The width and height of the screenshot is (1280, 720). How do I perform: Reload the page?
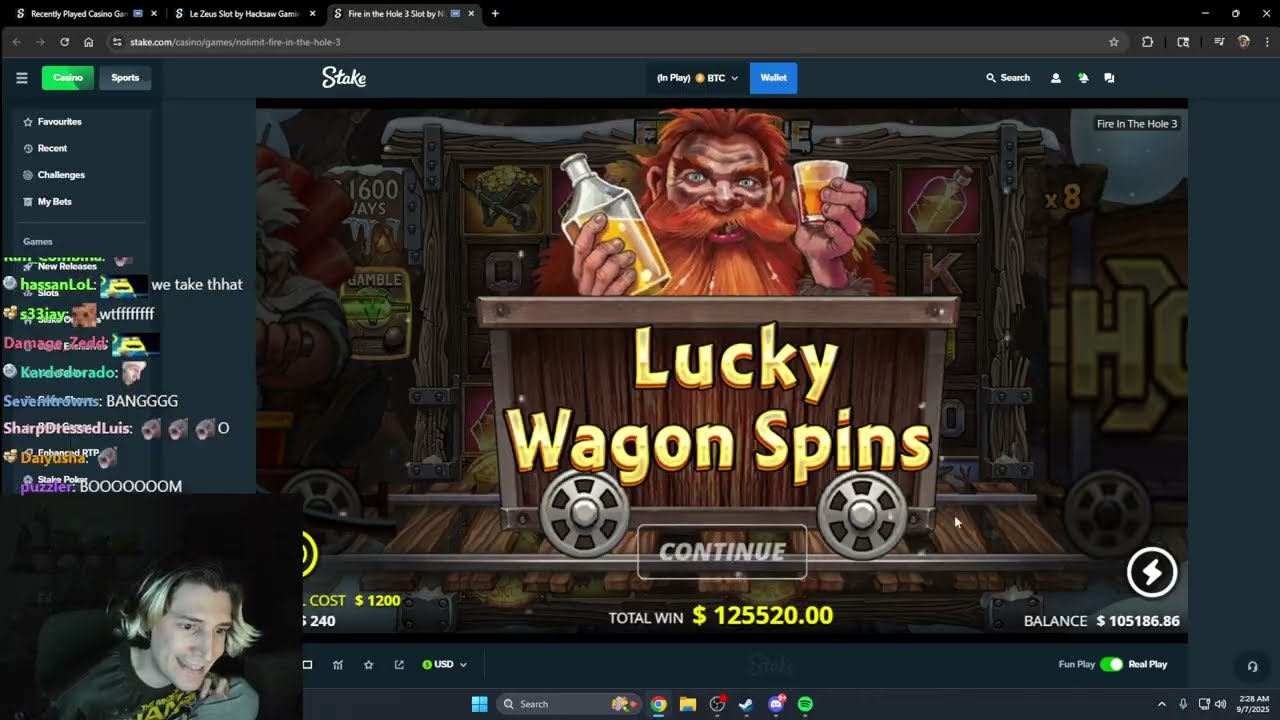(64, 42)
